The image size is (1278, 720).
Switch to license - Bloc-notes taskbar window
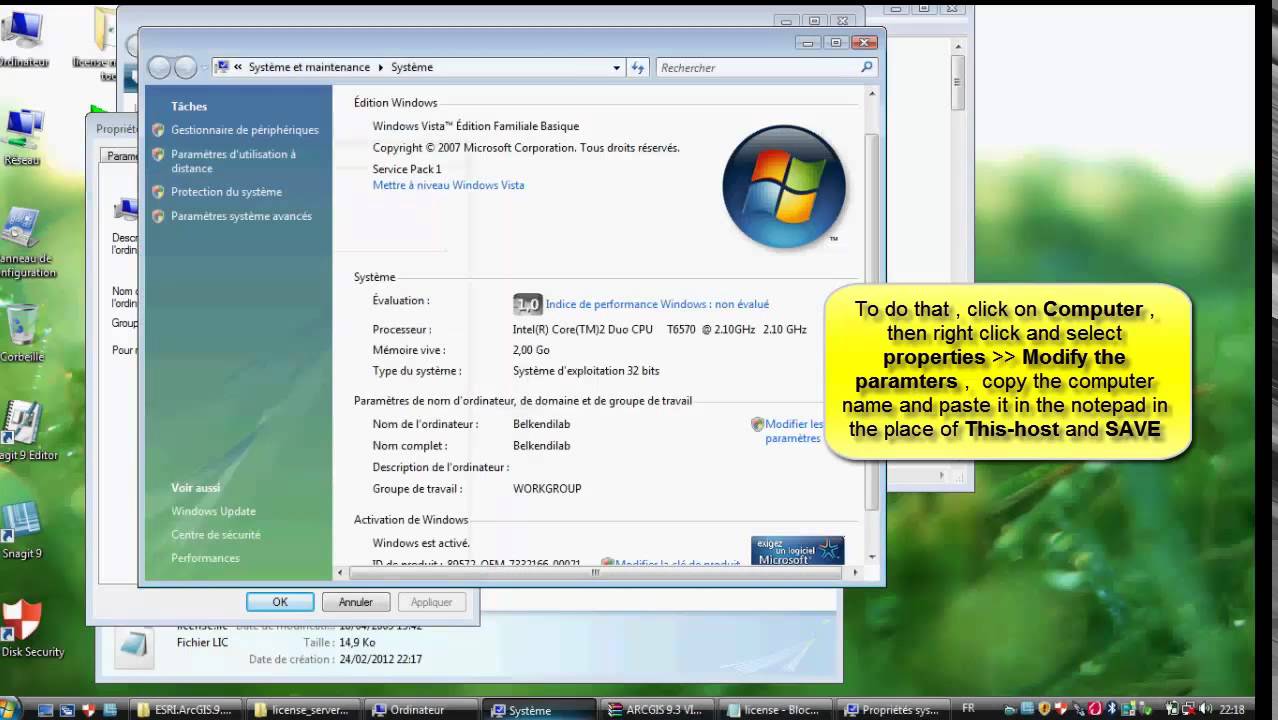pyautogui.click(x=774, y=710)
